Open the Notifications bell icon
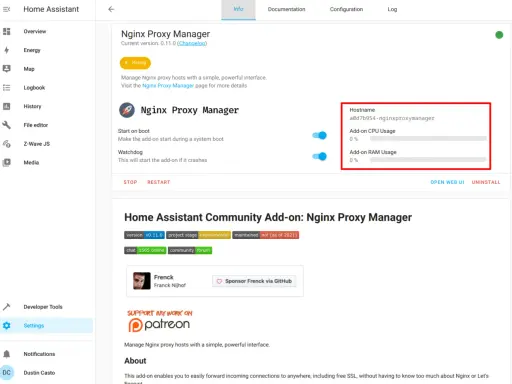This screenshot has height=384, width=512. (7, 354)
